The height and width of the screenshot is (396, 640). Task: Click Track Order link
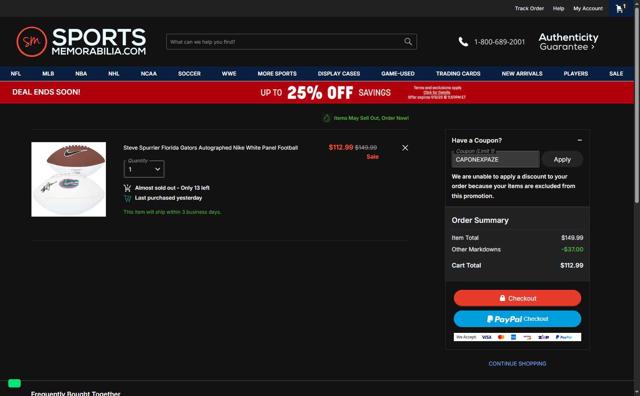point(529,8)
